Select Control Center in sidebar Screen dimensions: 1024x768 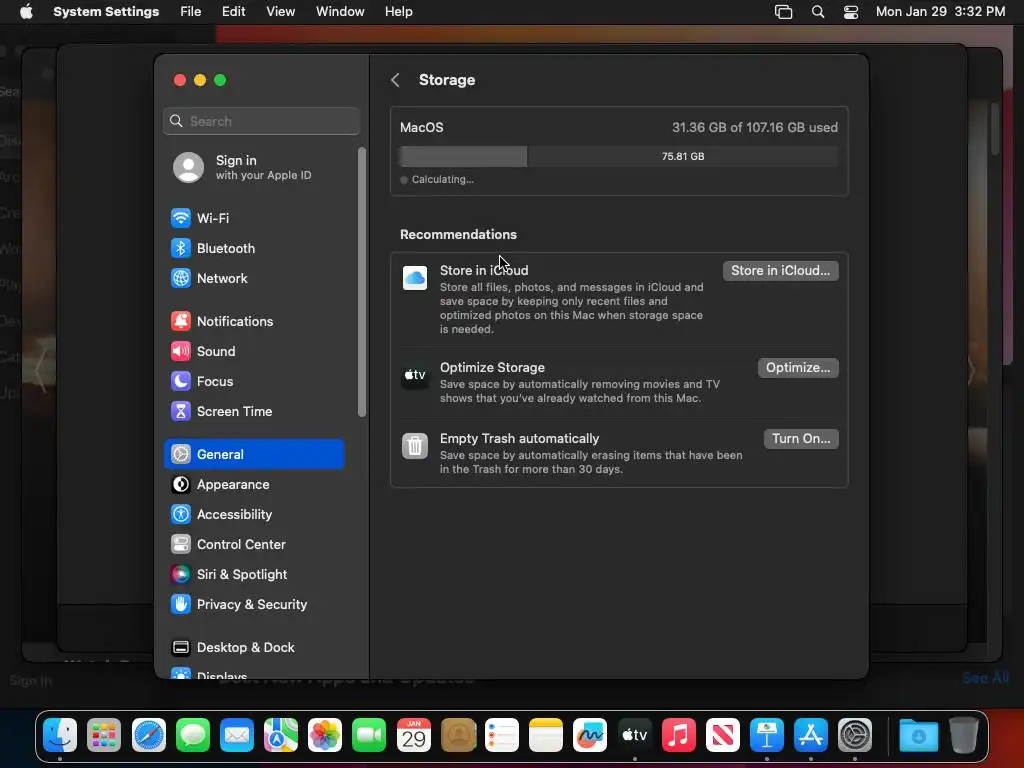[253, 545]
